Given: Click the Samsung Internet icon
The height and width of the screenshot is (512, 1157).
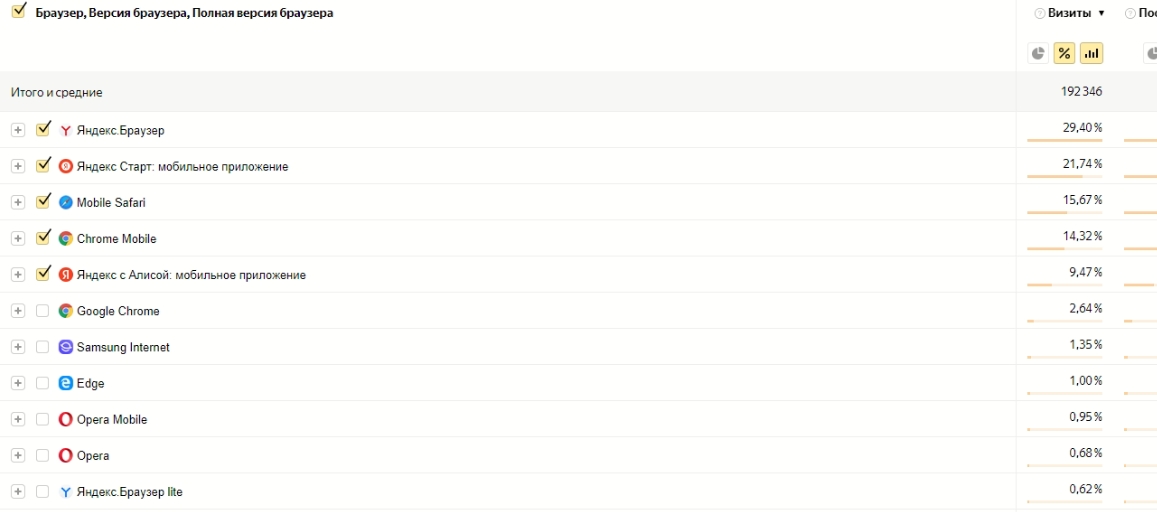Looking at the screenshot, I should click(66, 347).
